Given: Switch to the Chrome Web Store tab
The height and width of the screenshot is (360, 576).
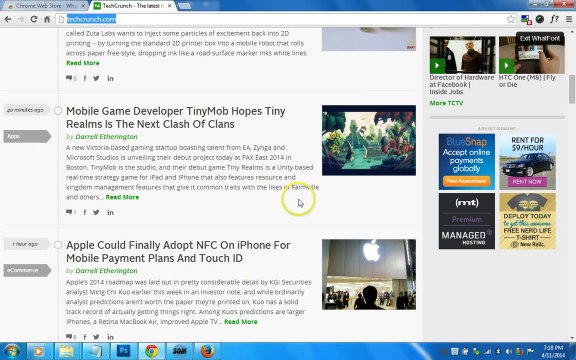Looking at the screenshot, I should pyautogui.click(x=46, y=6).
